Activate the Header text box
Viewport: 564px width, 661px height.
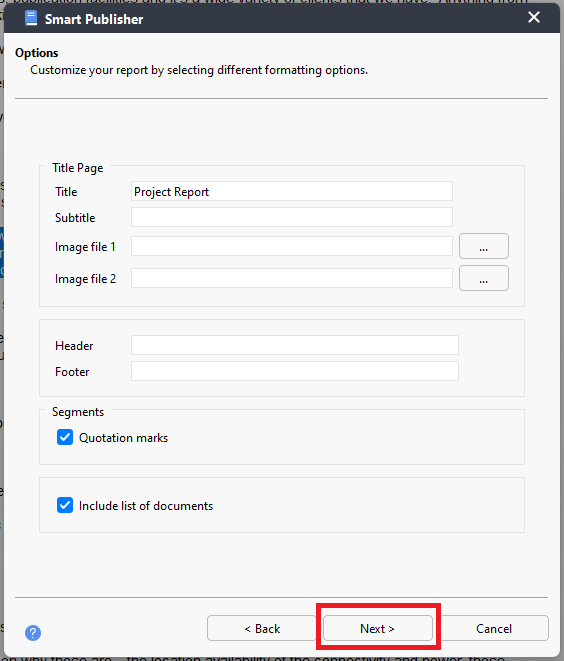point(295,345)
